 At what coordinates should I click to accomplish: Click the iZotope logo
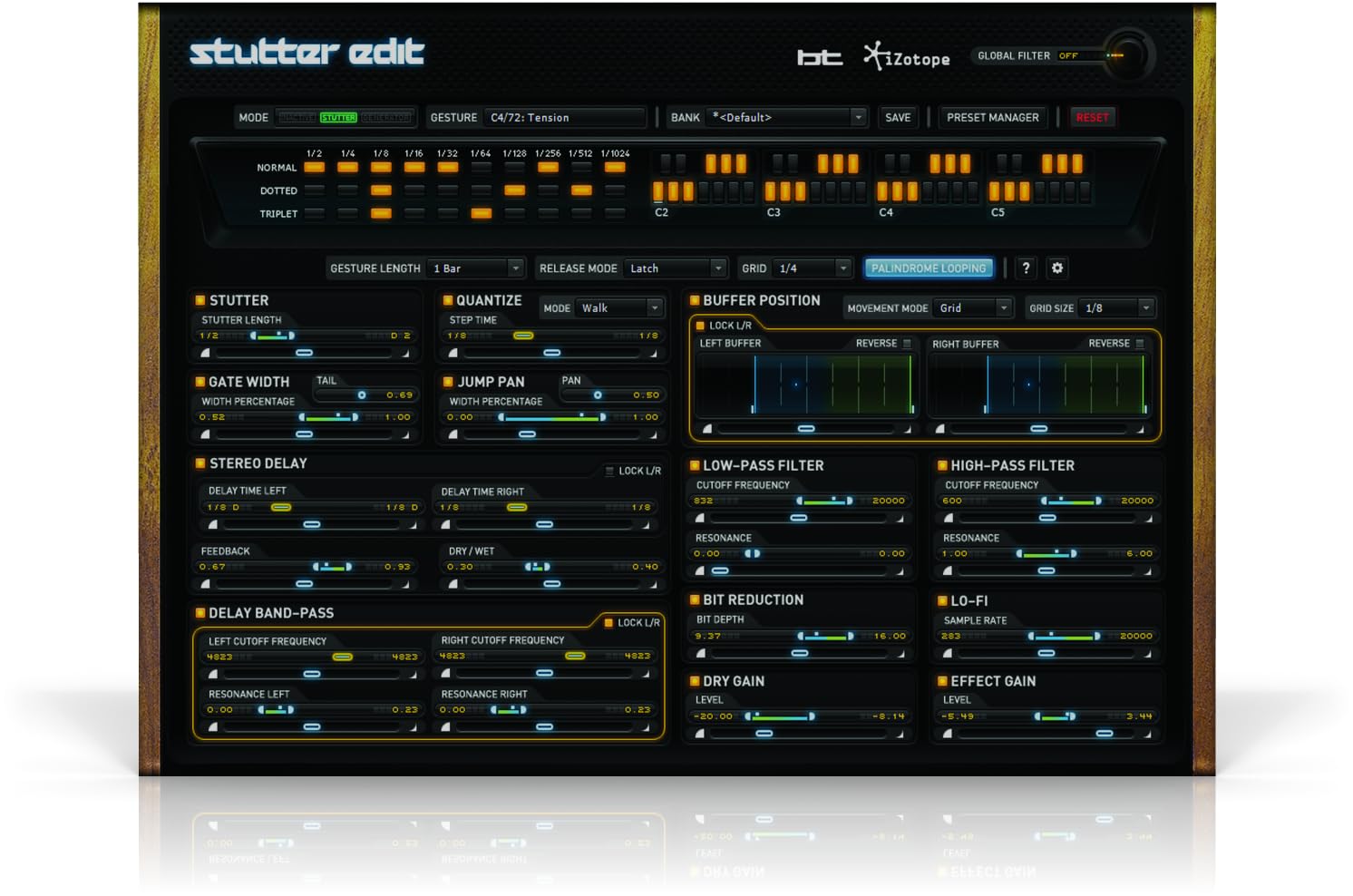(907, 57)
